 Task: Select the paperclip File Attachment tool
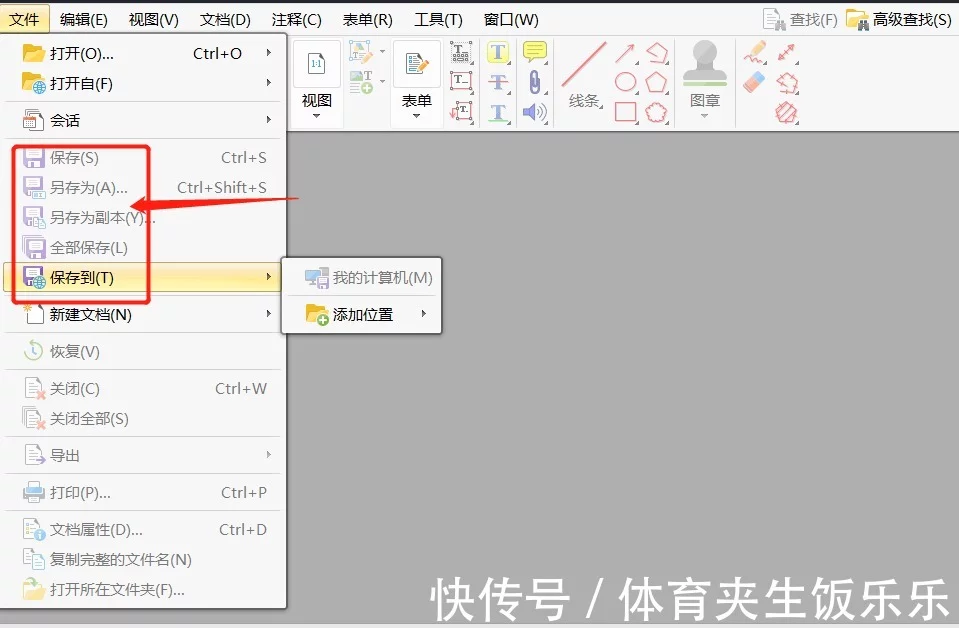(535, 82)
